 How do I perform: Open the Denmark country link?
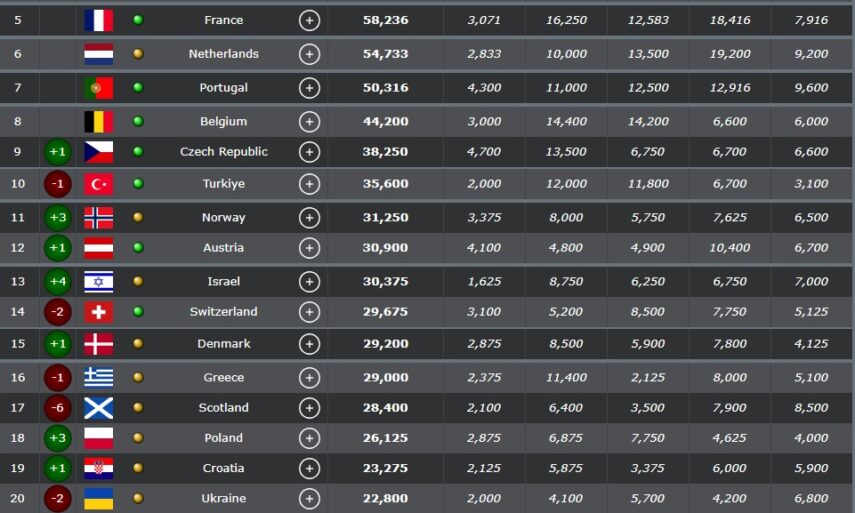pos(224,344)
